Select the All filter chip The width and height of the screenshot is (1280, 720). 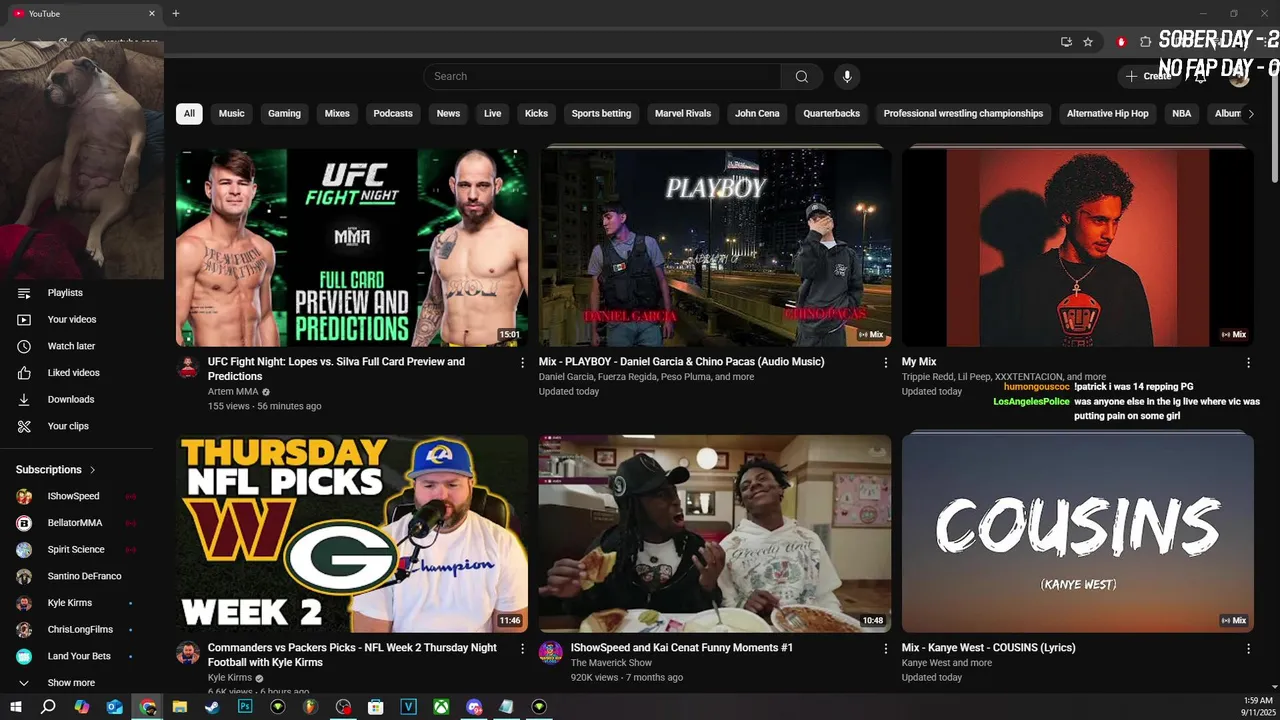pyautogui.click(x=189, y=114)
